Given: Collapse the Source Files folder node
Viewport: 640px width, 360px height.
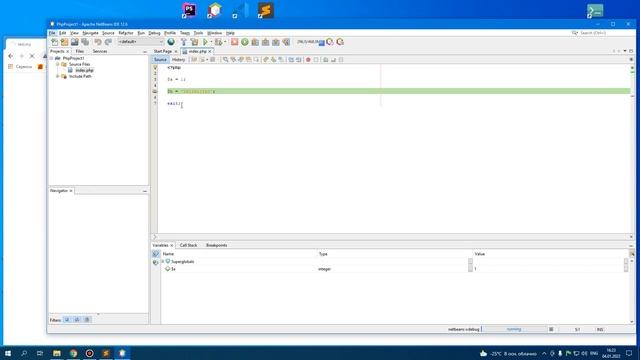Looking at the screenshot, I should [58, 64].
